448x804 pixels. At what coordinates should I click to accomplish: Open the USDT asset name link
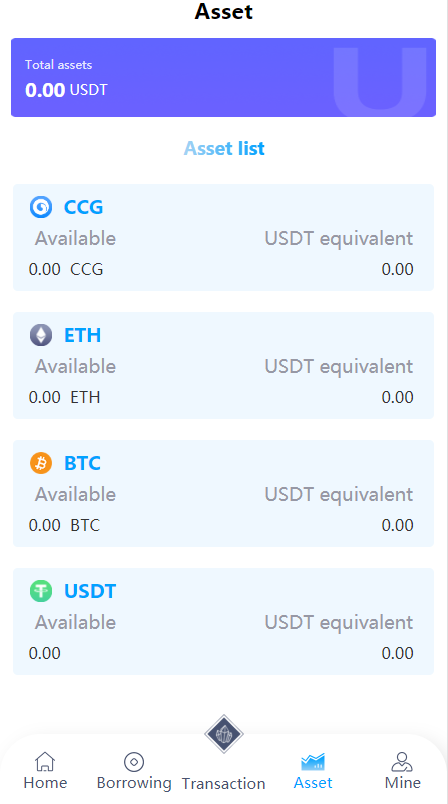pyautogui.click(x=90, y=591)
